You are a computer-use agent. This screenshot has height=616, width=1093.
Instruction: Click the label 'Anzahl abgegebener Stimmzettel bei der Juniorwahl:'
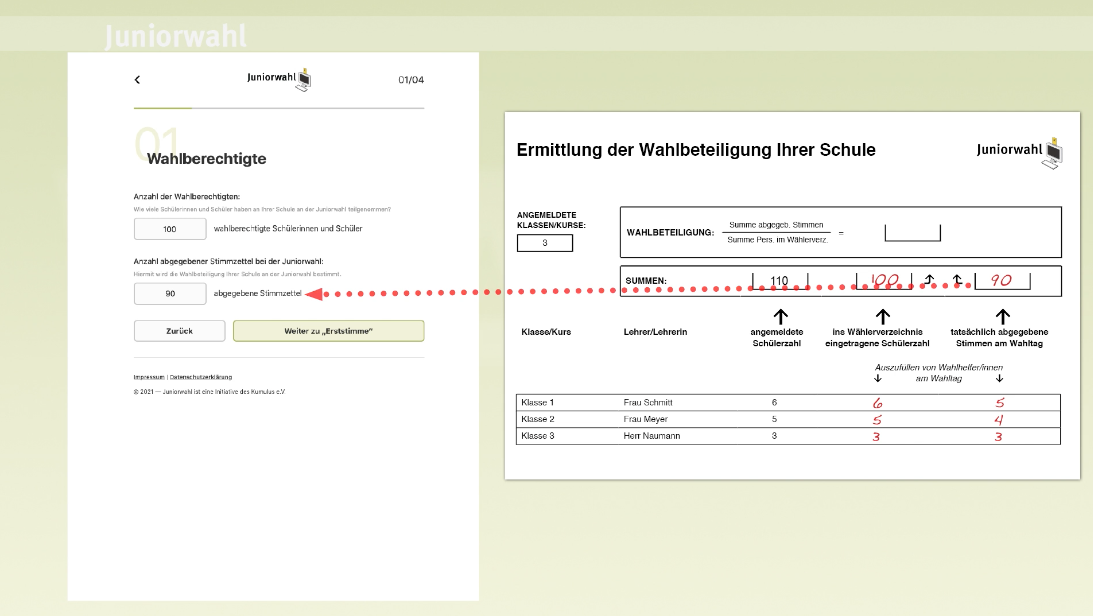[229, 261]
